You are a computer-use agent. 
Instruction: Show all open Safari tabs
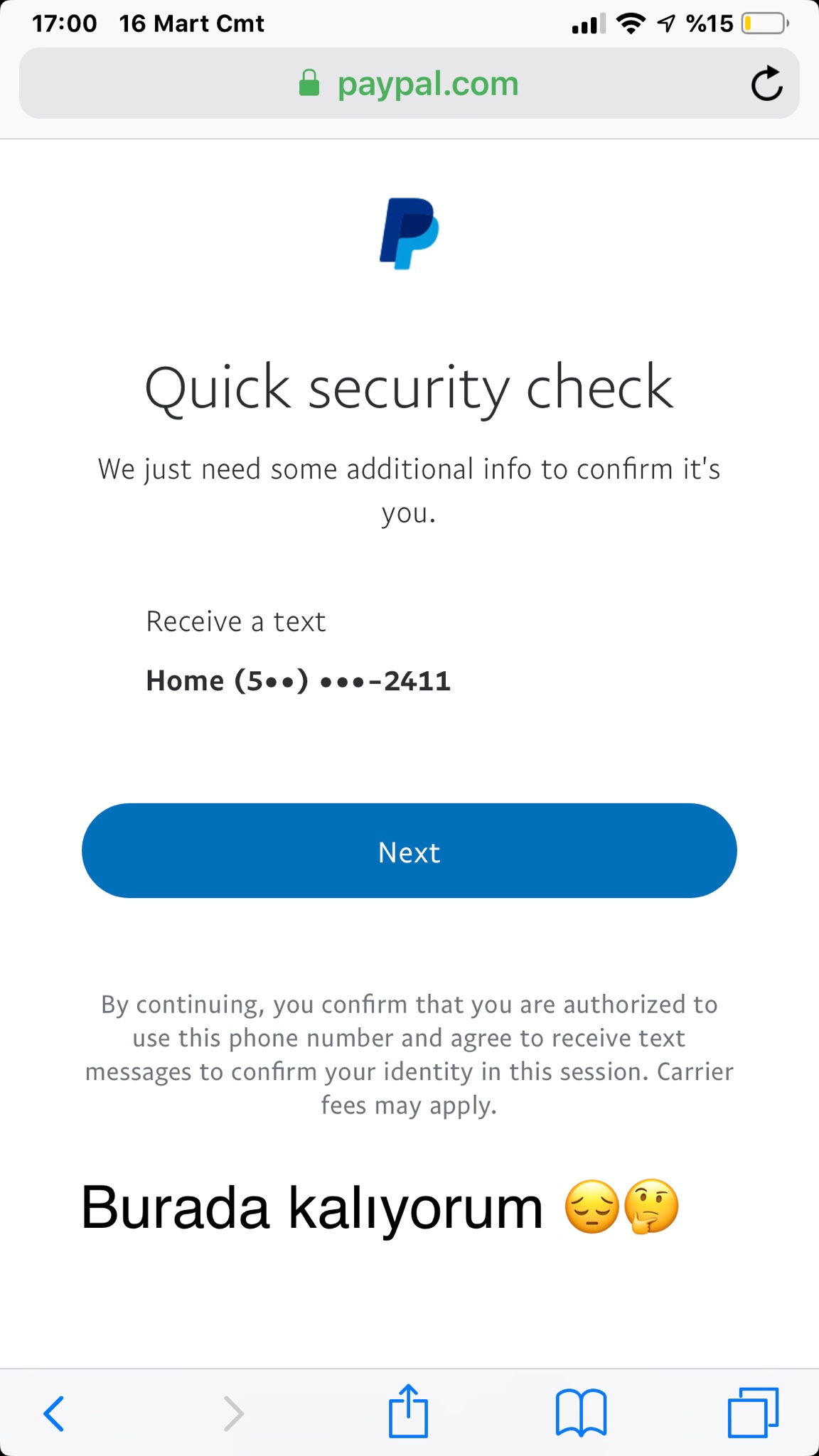point(753,1412)
